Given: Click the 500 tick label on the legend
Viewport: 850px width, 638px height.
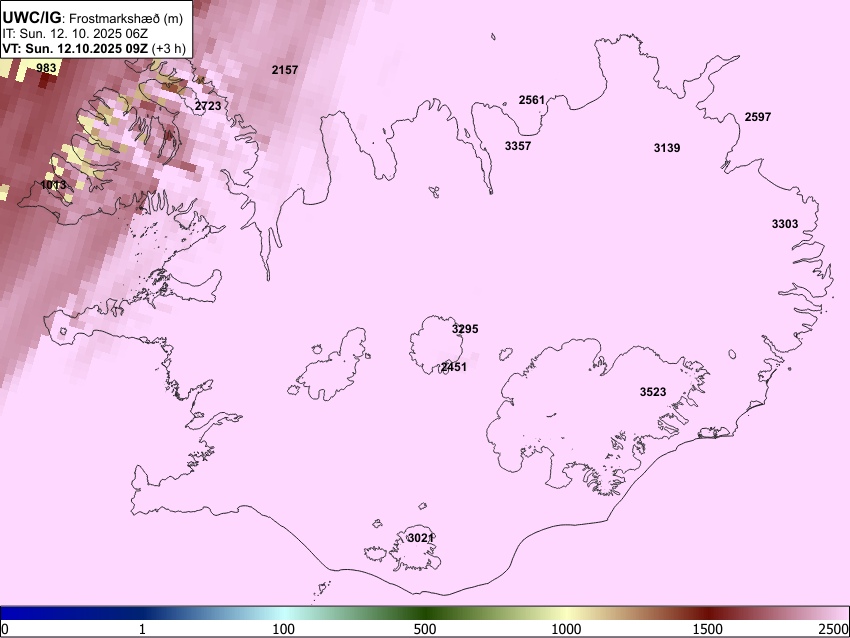Looking at the screenshot, I should click(425, 629).
